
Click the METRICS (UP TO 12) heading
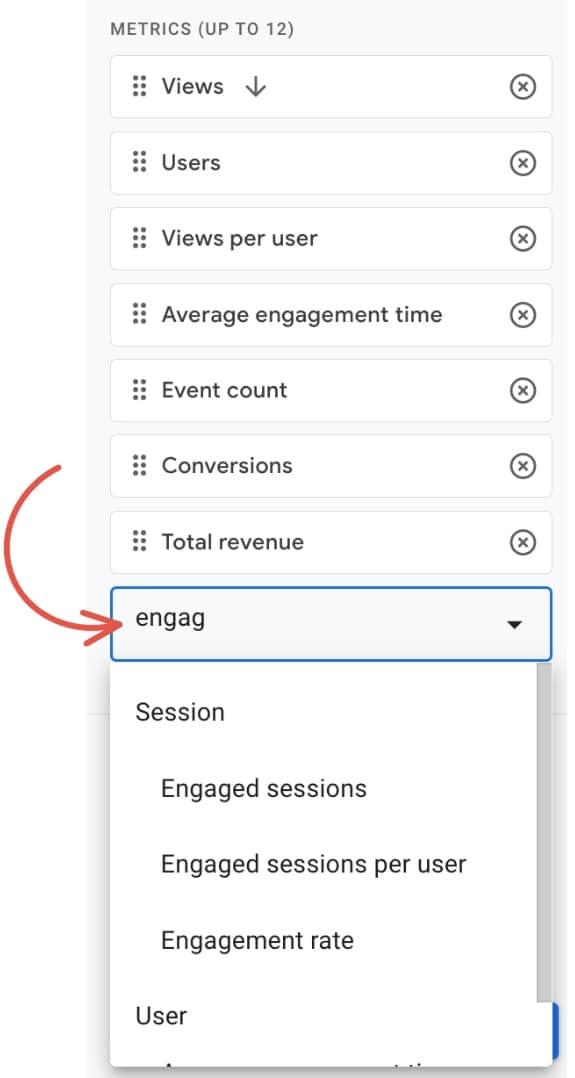202,30
